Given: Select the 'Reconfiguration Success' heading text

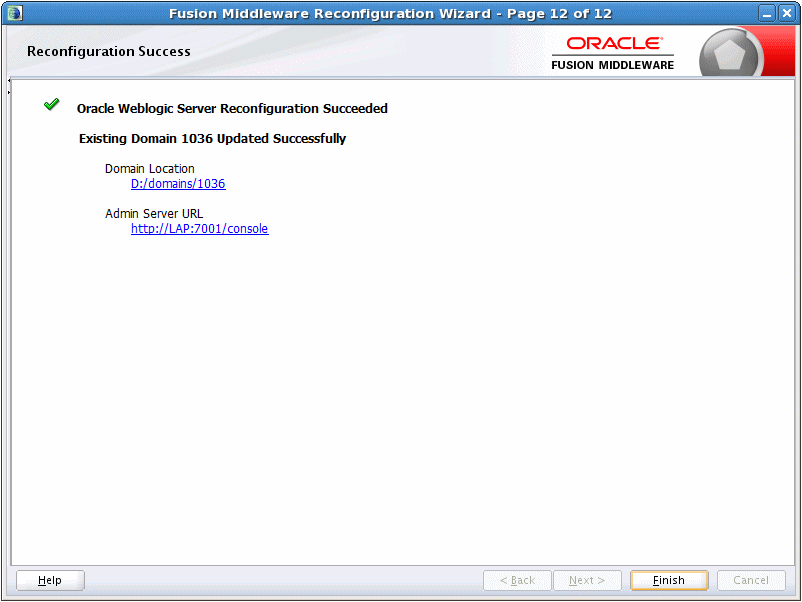Looking at the screenshot, I should click(x=108, y=52).
